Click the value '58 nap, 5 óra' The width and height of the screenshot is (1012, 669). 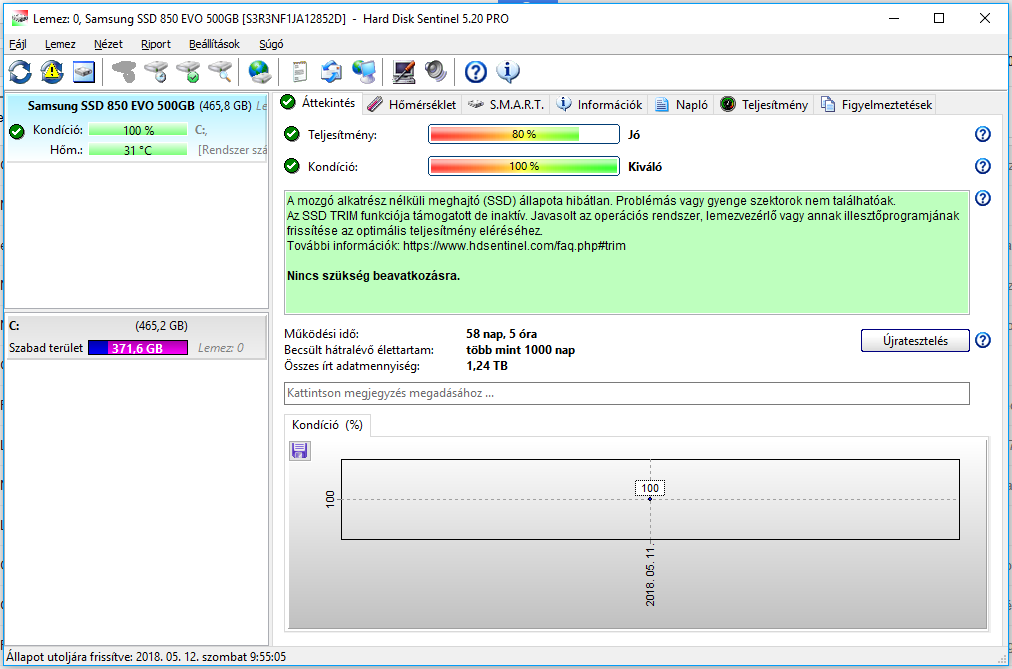[501, 334]
